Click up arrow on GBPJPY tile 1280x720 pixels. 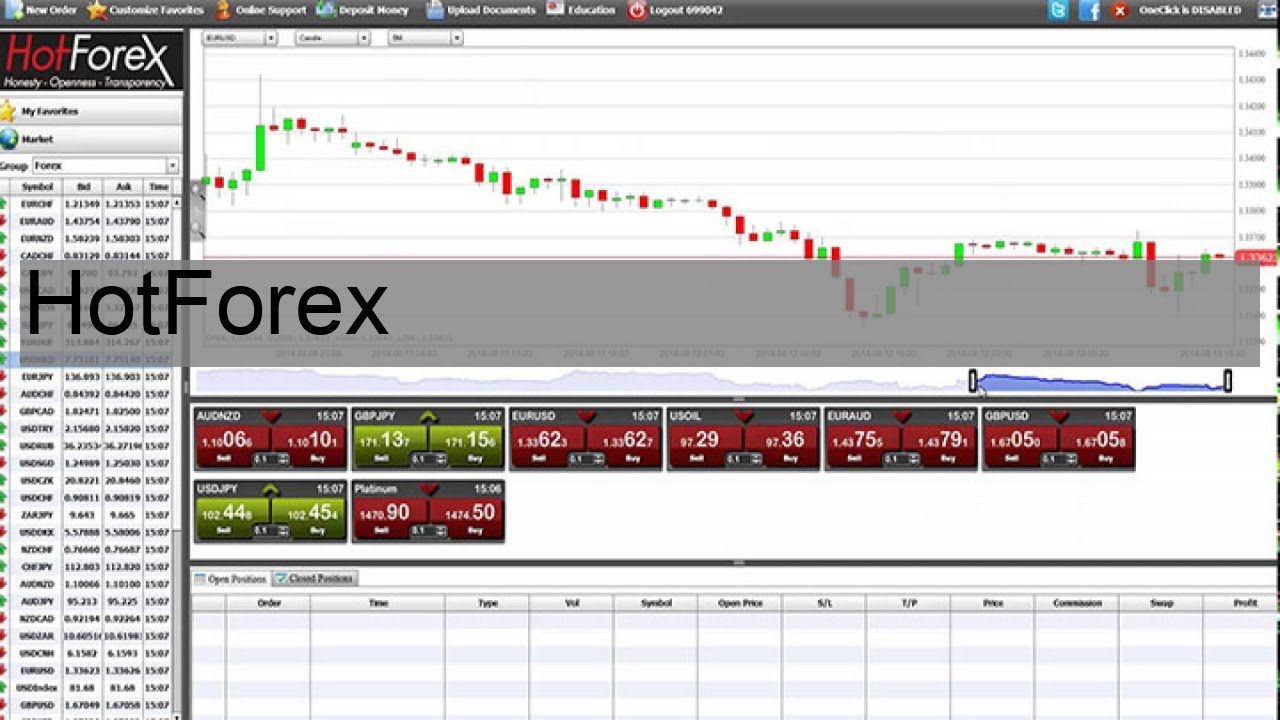428,416
